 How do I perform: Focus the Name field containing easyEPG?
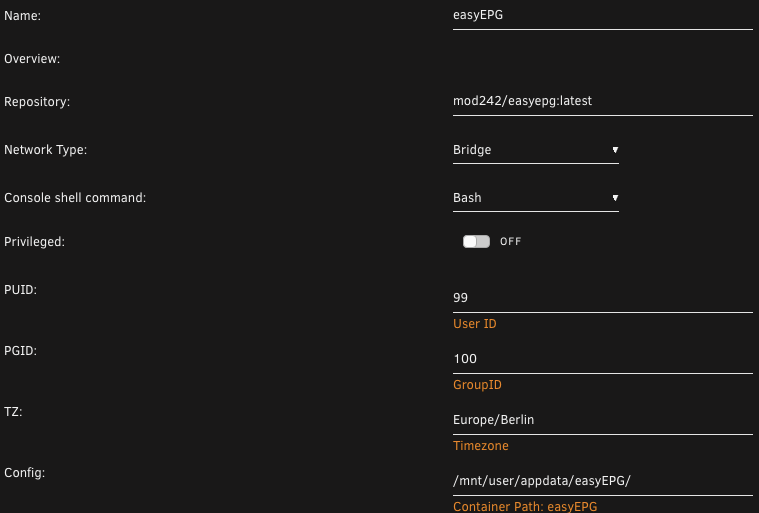coord(603,15)
